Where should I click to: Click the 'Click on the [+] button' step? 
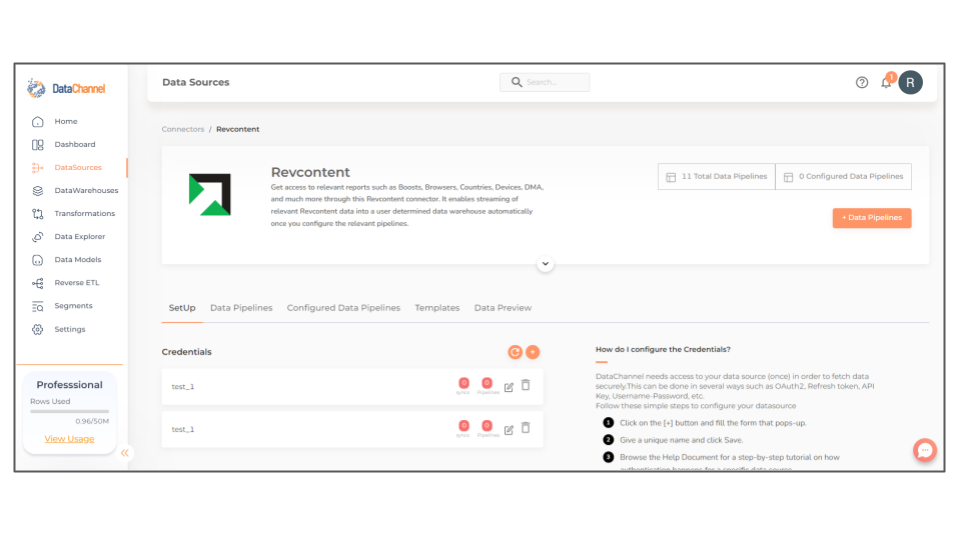point(713,423)
